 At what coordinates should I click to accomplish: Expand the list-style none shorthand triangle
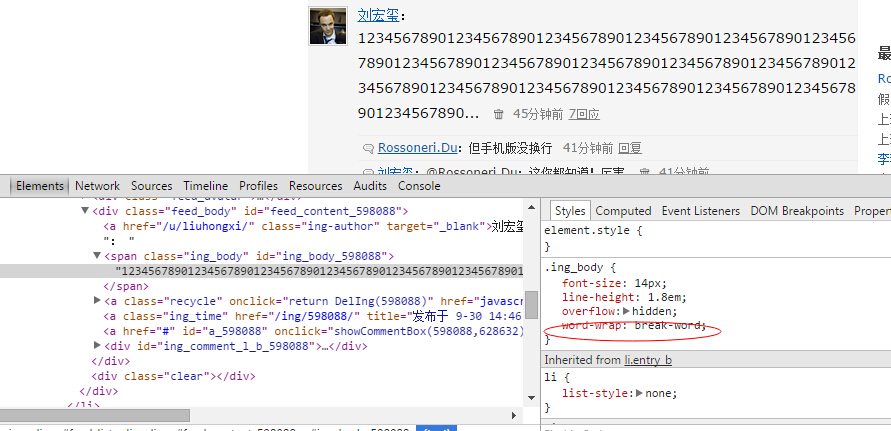639,393
